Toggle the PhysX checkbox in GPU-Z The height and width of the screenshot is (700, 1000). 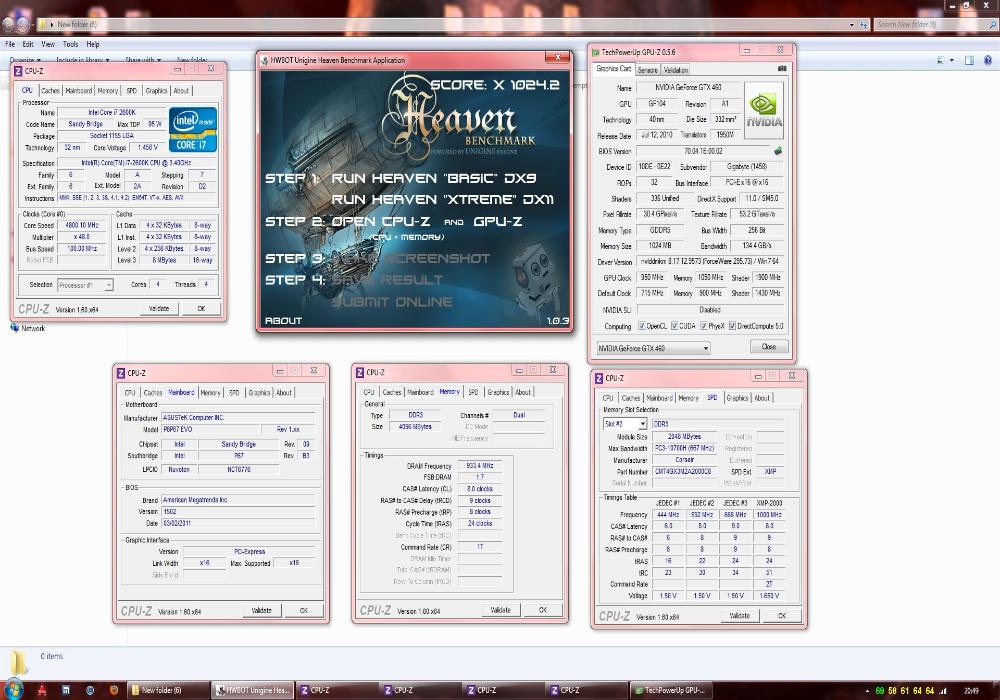(703, 326)
